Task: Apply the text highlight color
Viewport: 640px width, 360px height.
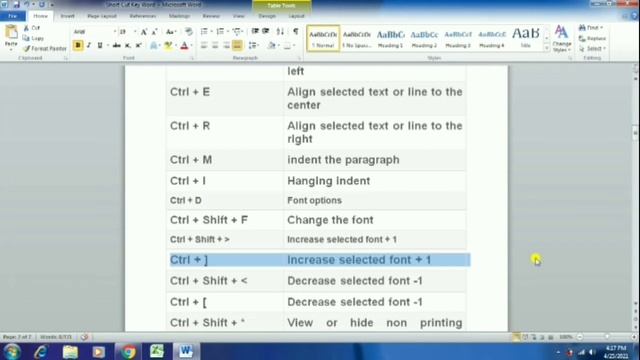Action: tap(168, 45)
